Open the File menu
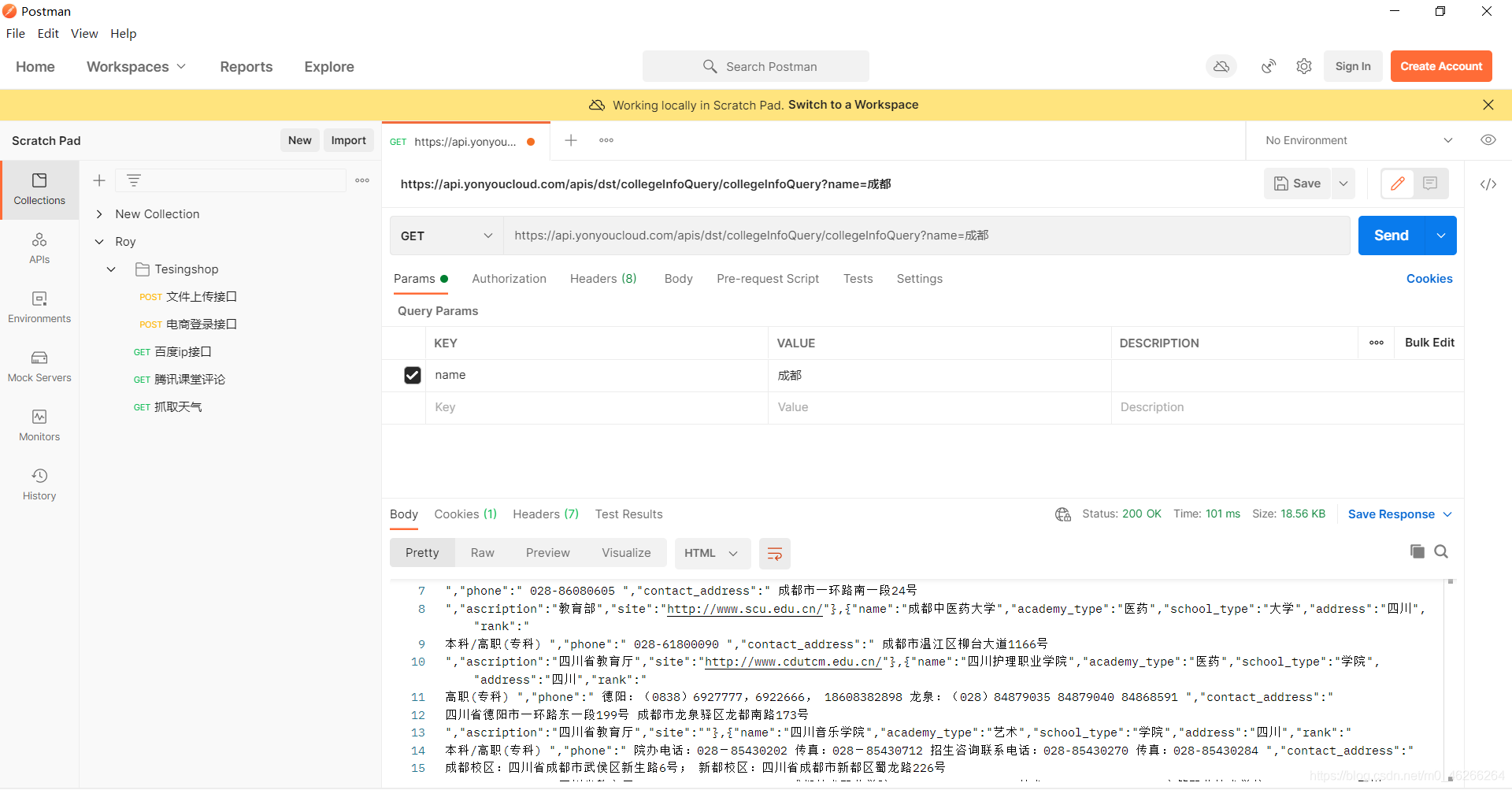The image size is (1512, 790). (x=16, y=33)
